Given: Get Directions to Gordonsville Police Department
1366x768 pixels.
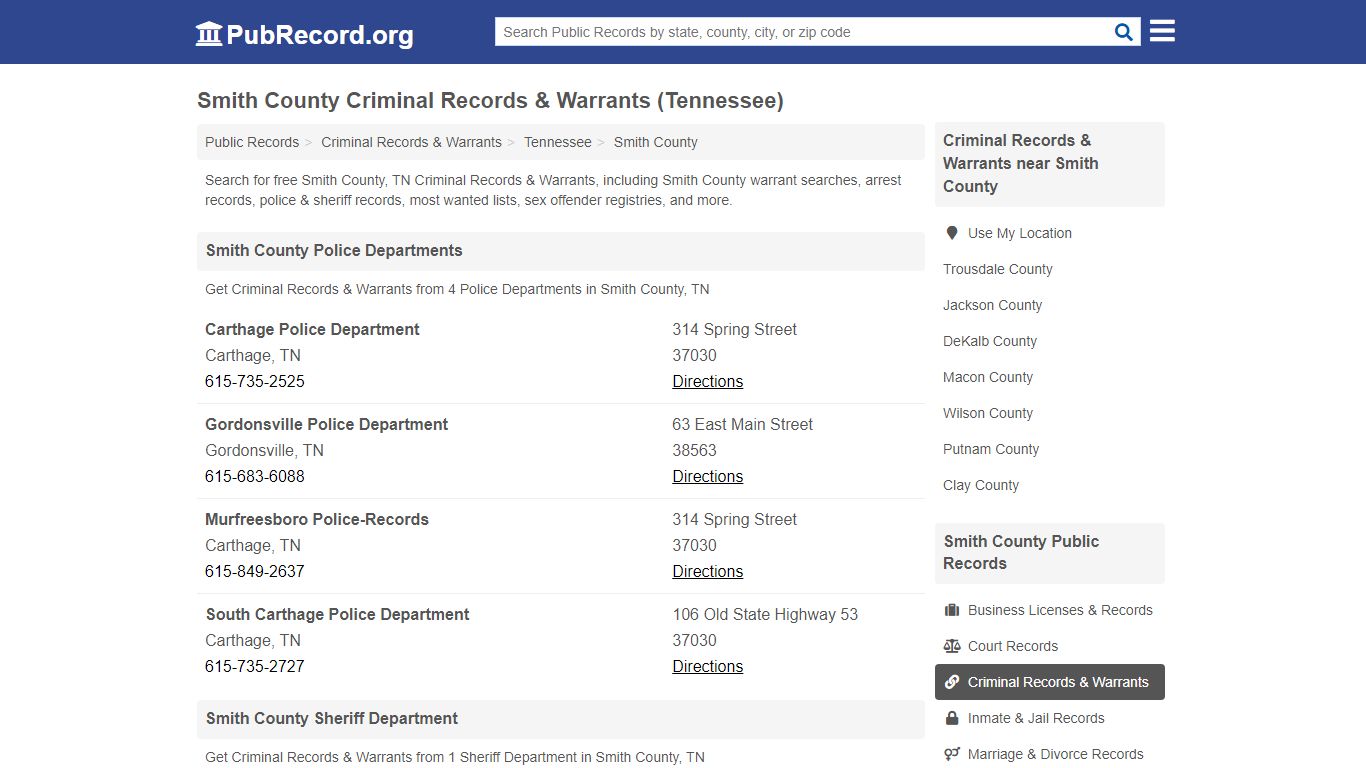Looking at the screenshot, I should point(708,476).
